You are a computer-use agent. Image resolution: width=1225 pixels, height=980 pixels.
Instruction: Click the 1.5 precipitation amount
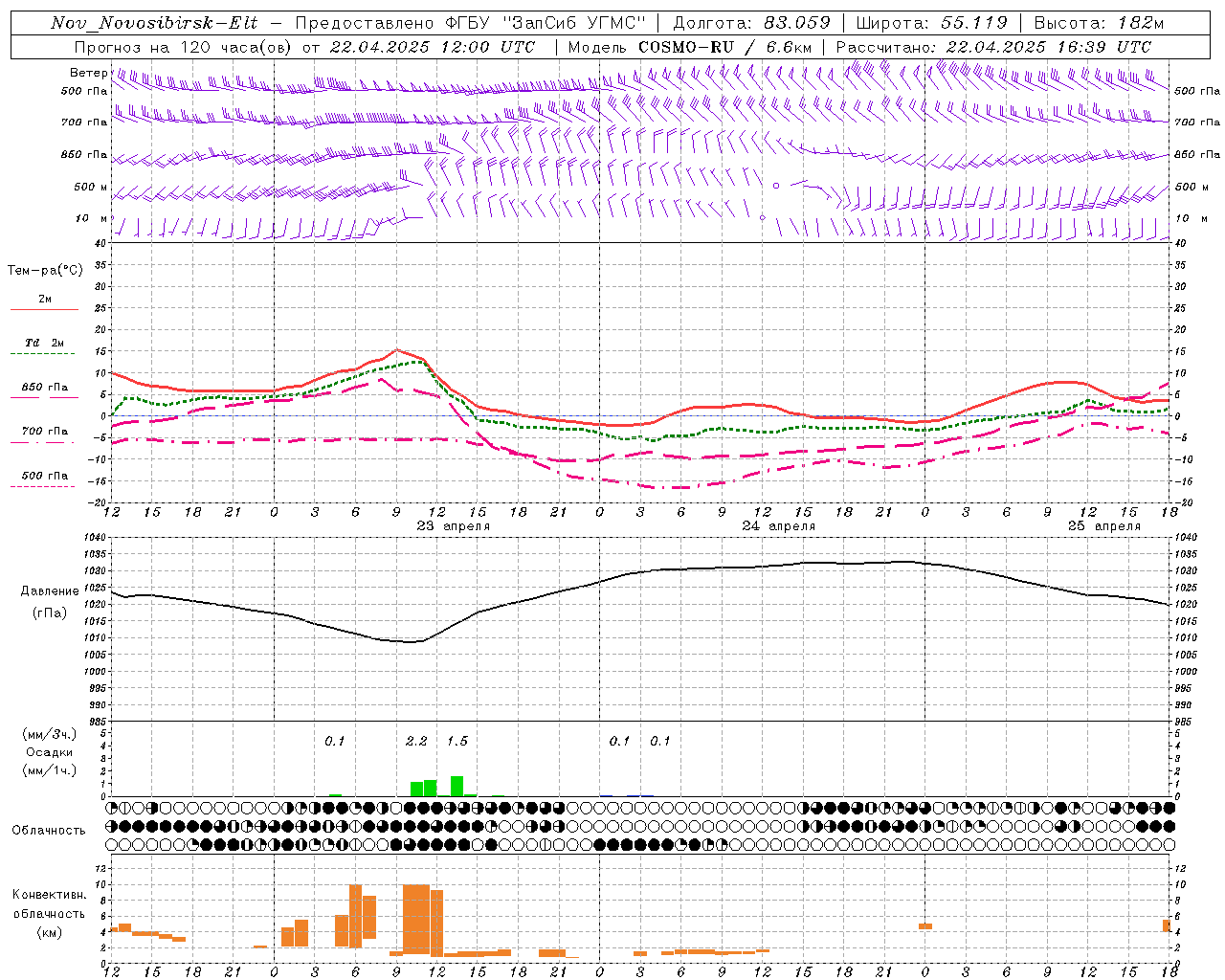[x=457, y=741]
